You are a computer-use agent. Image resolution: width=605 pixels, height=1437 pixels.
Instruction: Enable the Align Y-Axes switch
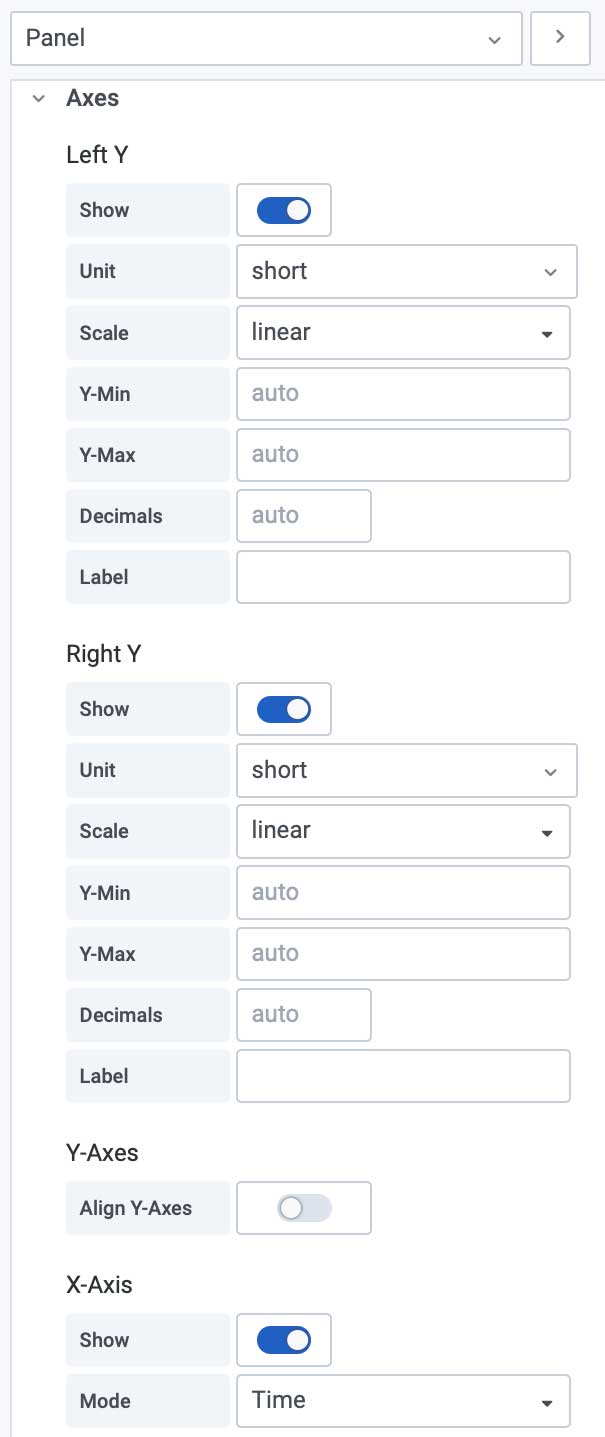tap(304, 1208)
